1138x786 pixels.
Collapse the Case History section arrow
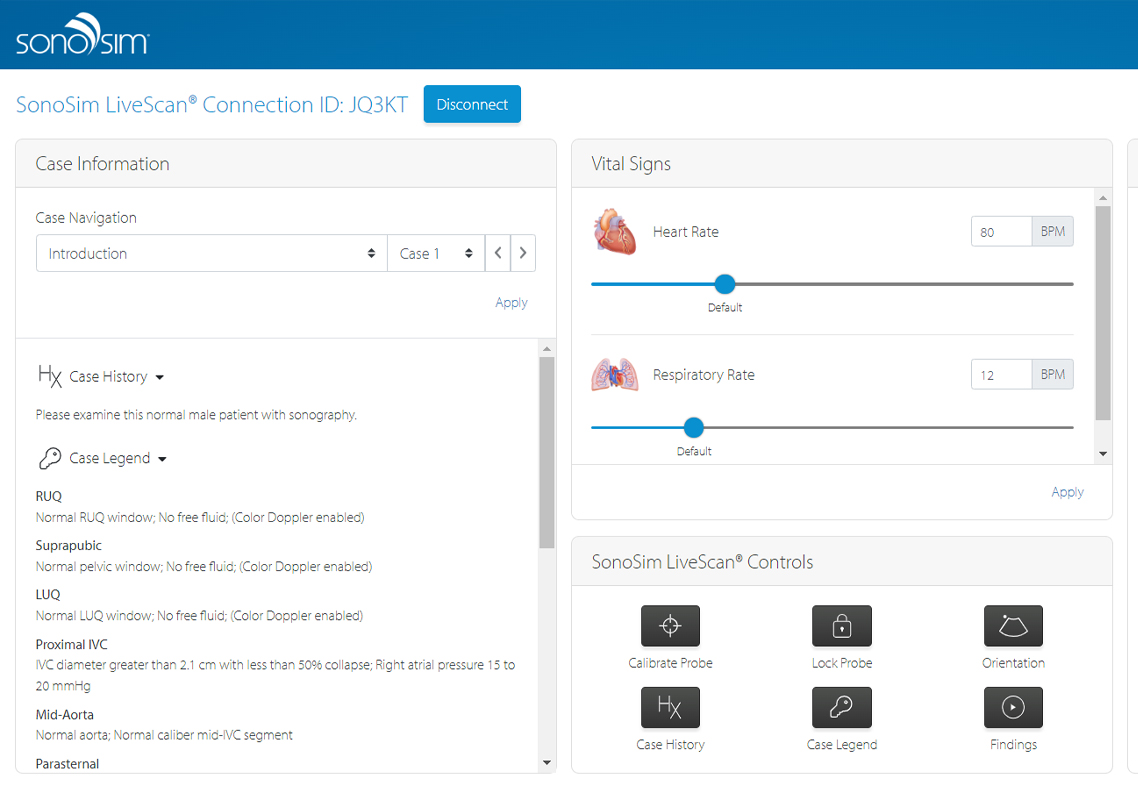pyautogui.click(x=160, y=377)
